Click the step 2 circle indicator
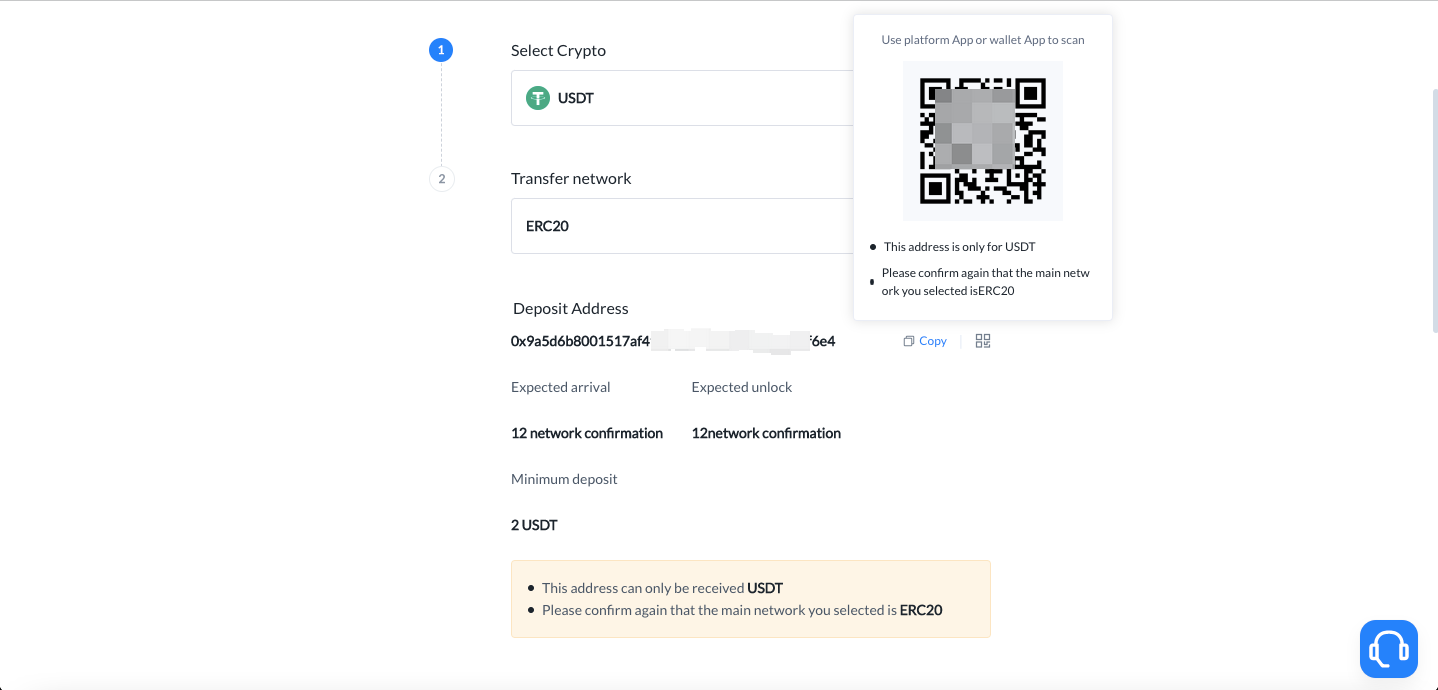The width and height of the screenshot is (1438, 690). (x=441, y=179)
